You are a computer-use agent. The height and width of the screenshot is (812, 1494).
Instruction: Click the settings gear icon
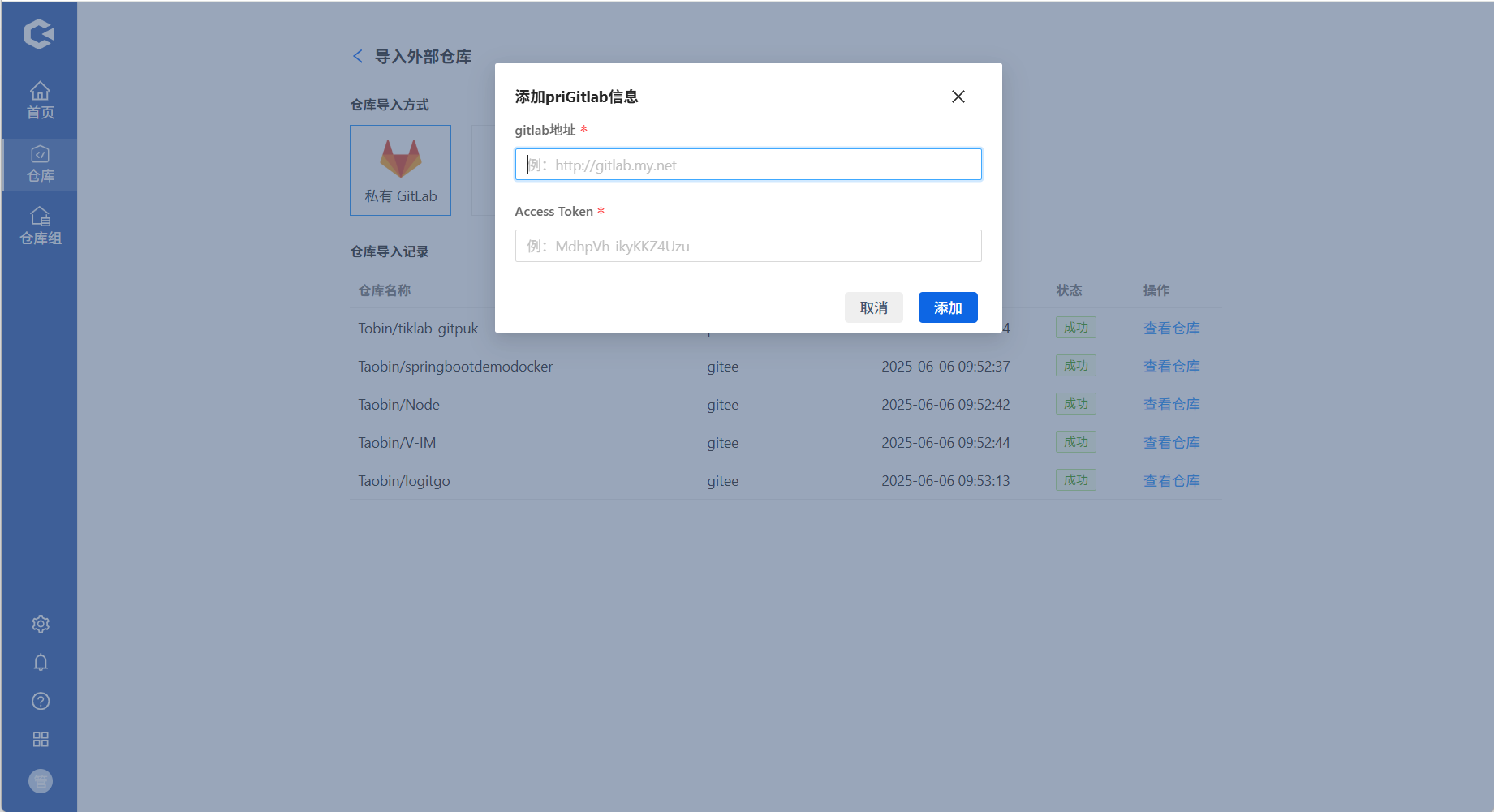click(x=40, y=623)
